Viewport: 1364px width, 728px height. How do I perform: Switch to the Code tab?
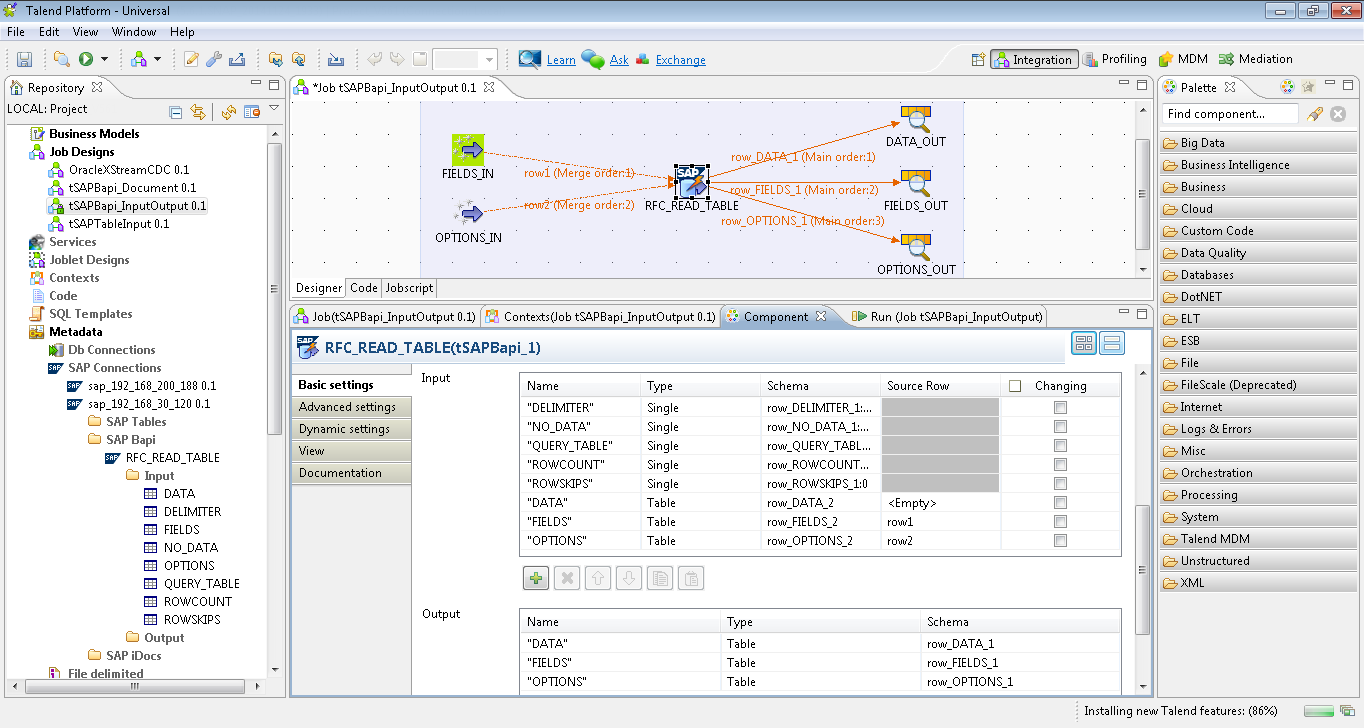coord(364,288)
